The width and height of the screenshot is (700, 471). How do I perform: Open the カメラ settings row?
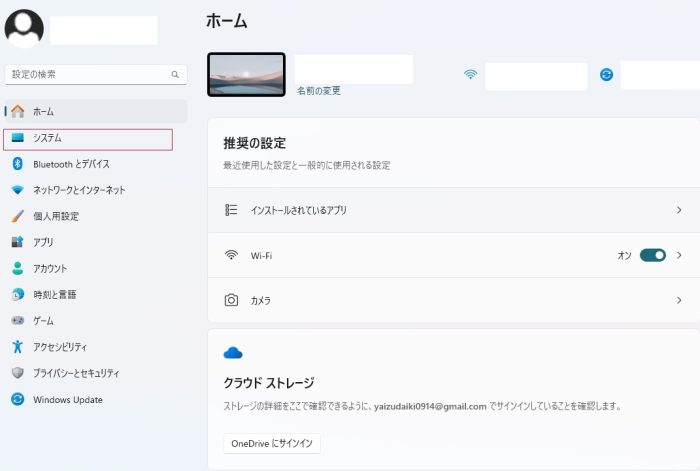pos(454,300)
